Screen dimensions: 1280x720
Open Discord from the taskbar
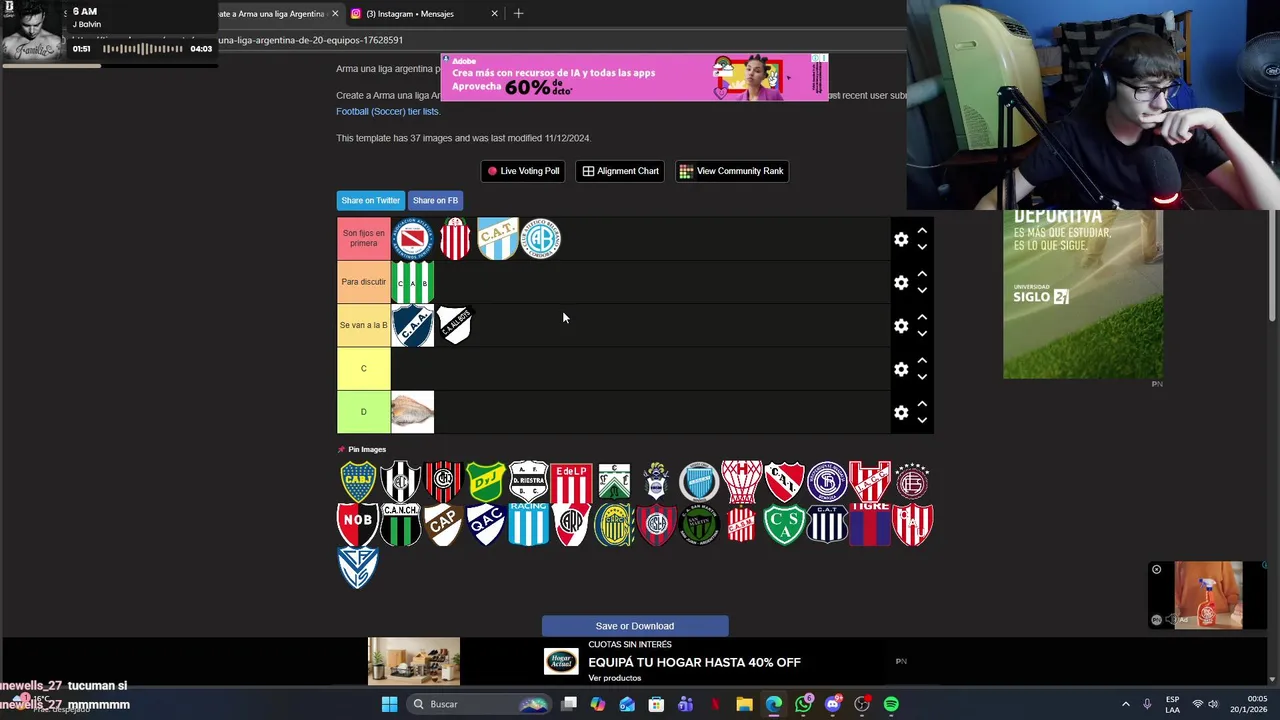coord(833,704)
